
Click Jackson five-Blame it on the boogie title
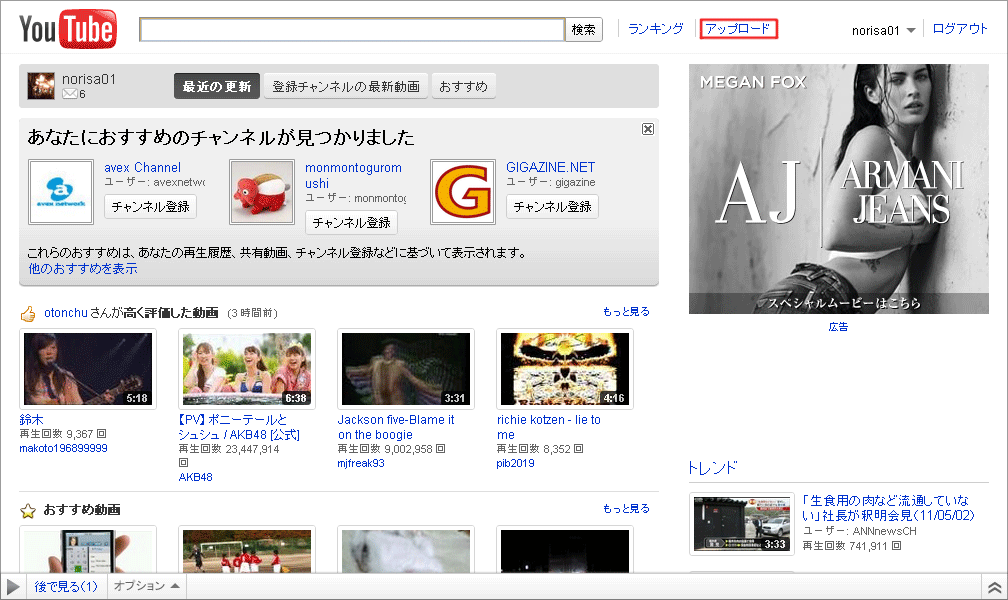click(x=396, y=427)
